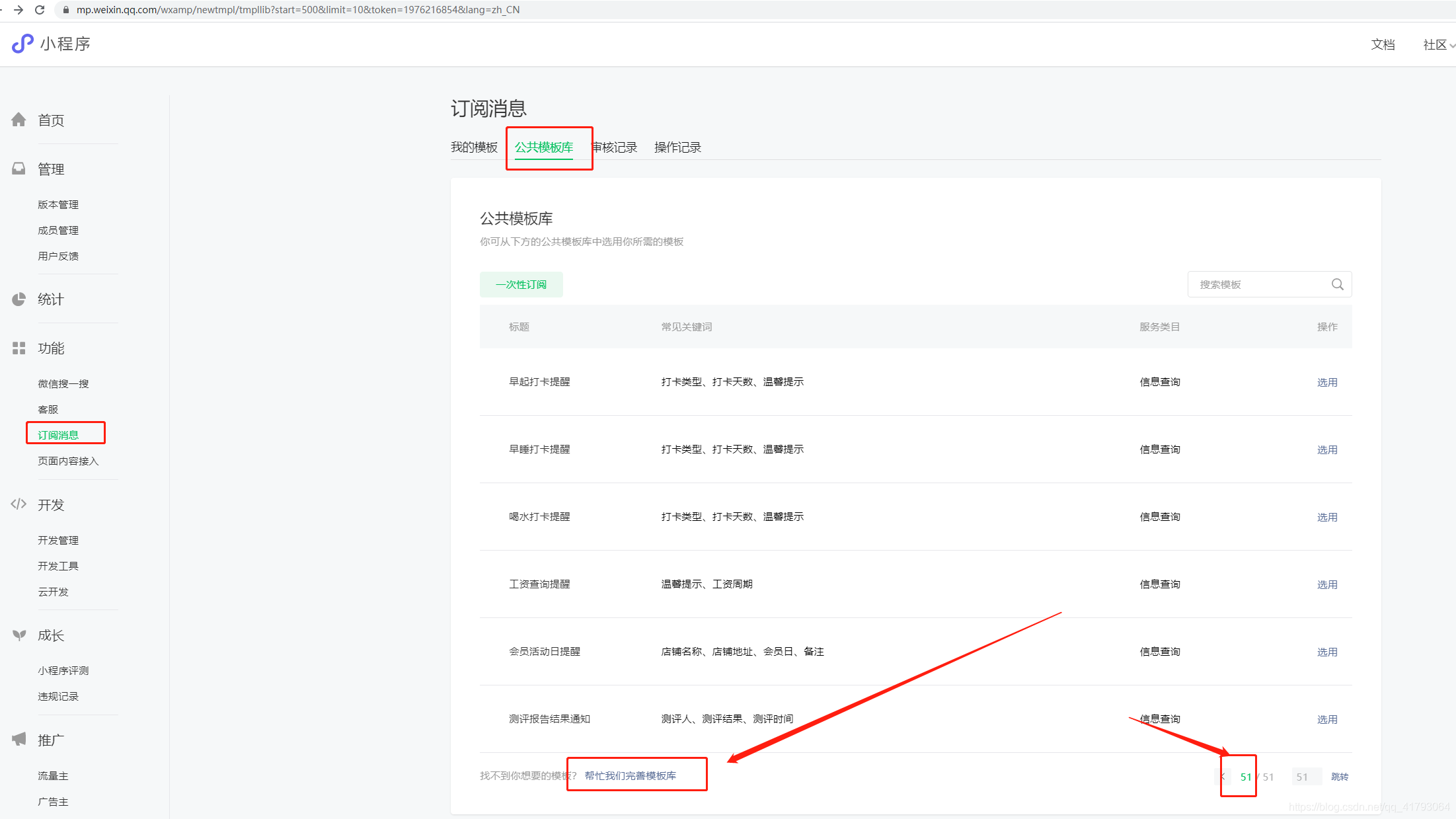1456x819 pixels.
Task: Open 开发管理 in the sidebar
Action: [x=58, y=540]
